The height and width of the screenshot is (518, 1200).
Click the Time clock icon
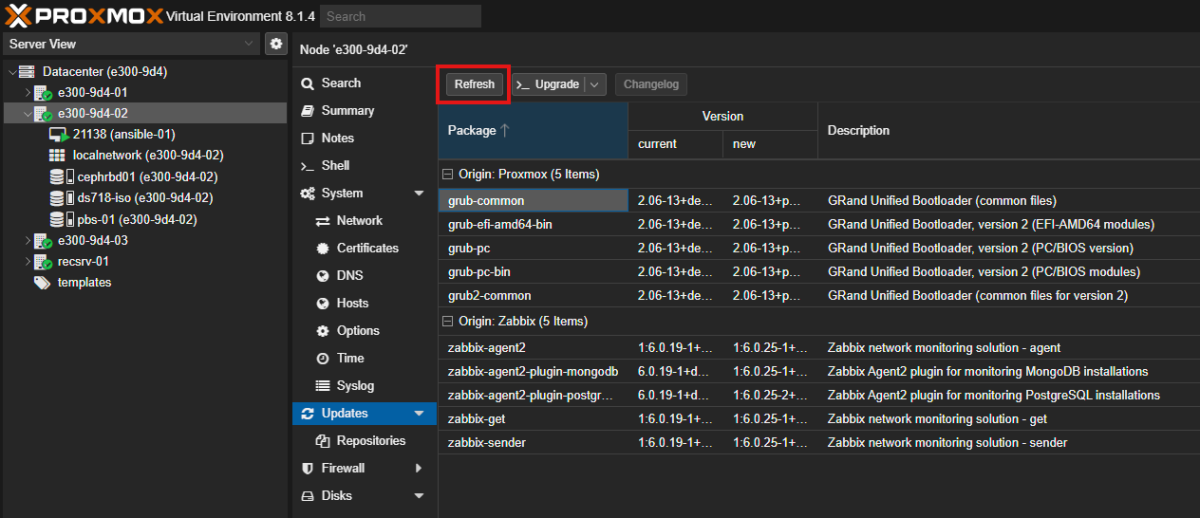pos(323,358)
